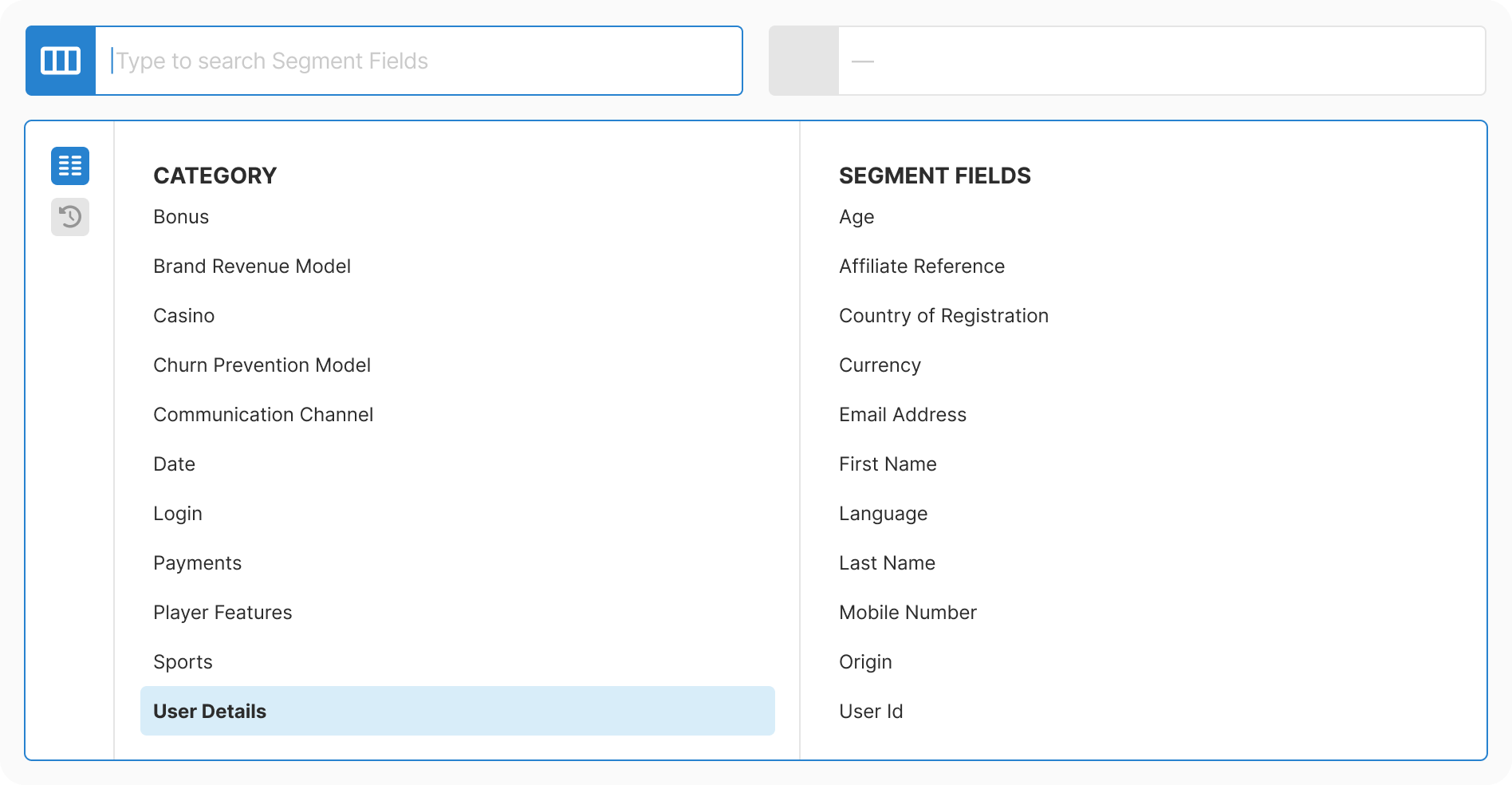This screenshot has height=785, width=1512.
Task: Select the Payments category
Action: click(198, 562)
